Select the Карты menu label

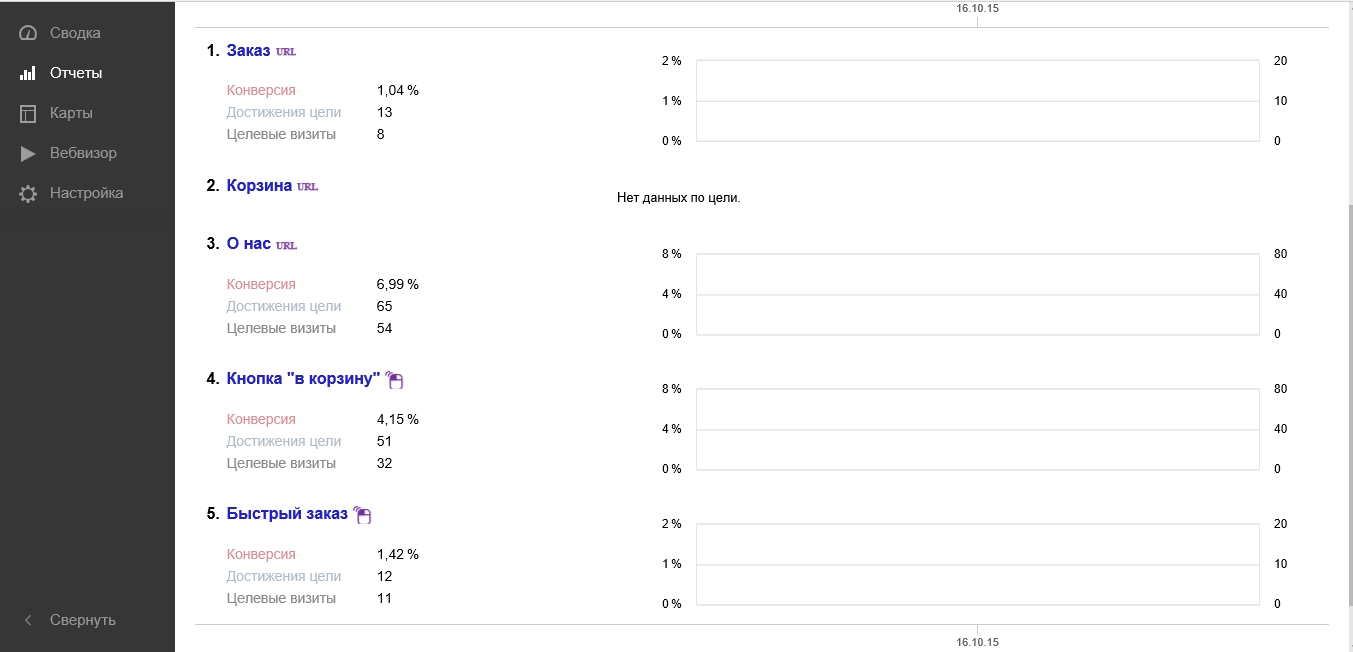point(71,113)
